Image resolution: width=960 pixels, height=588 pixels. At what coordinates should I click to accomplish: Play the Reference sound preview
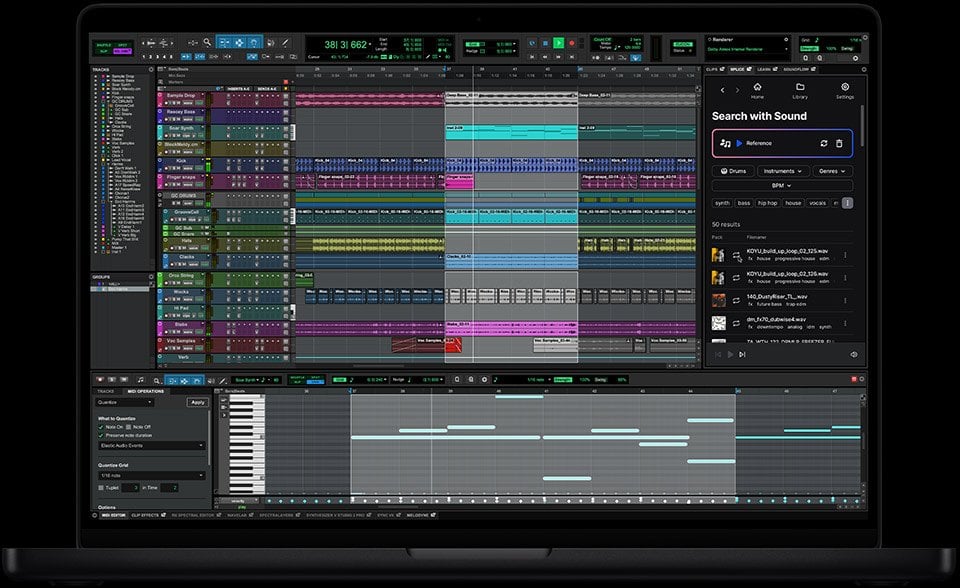point(739,143)
